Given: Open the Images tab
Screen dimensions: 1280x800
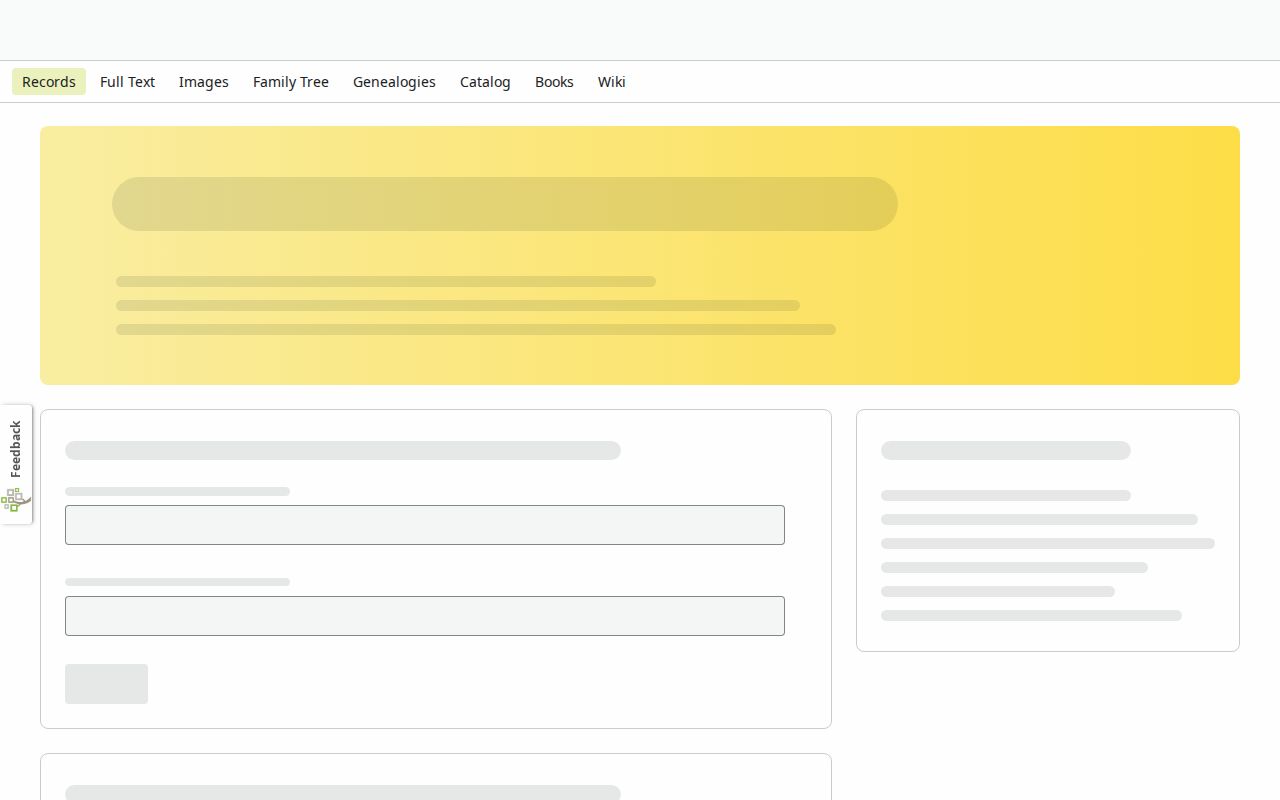Looking at the screenshot, I should pyautogui.click(x=204, y=82).
